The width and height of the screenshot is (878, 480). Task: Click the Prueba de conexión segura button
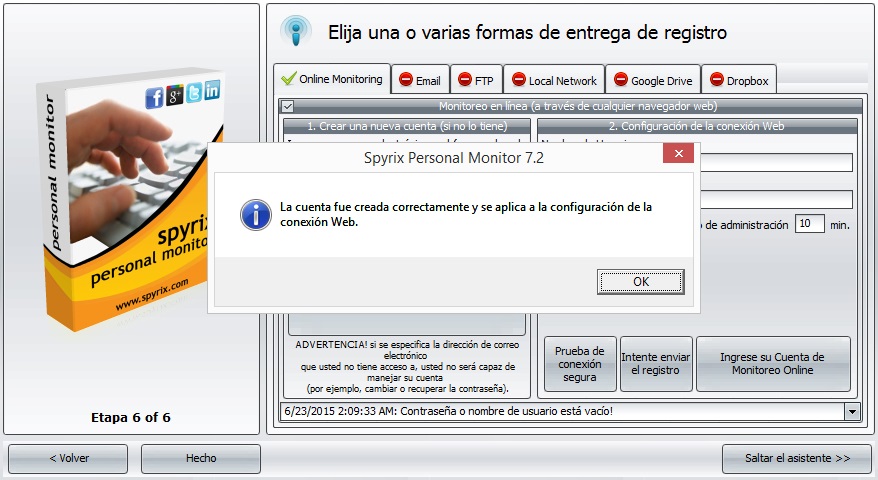coord(580,364)
